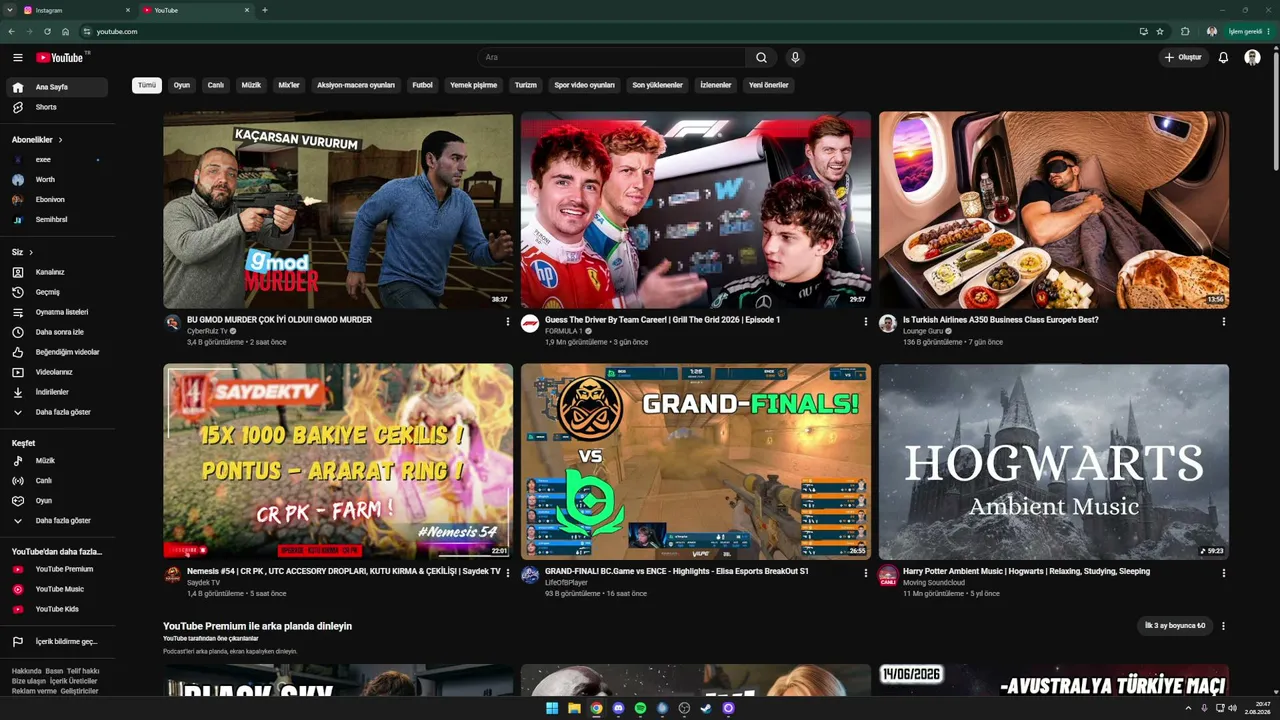This screenshot has height=720, width=1280.
Task: Open Oyun under Keşfet
Action: [57, 501]
